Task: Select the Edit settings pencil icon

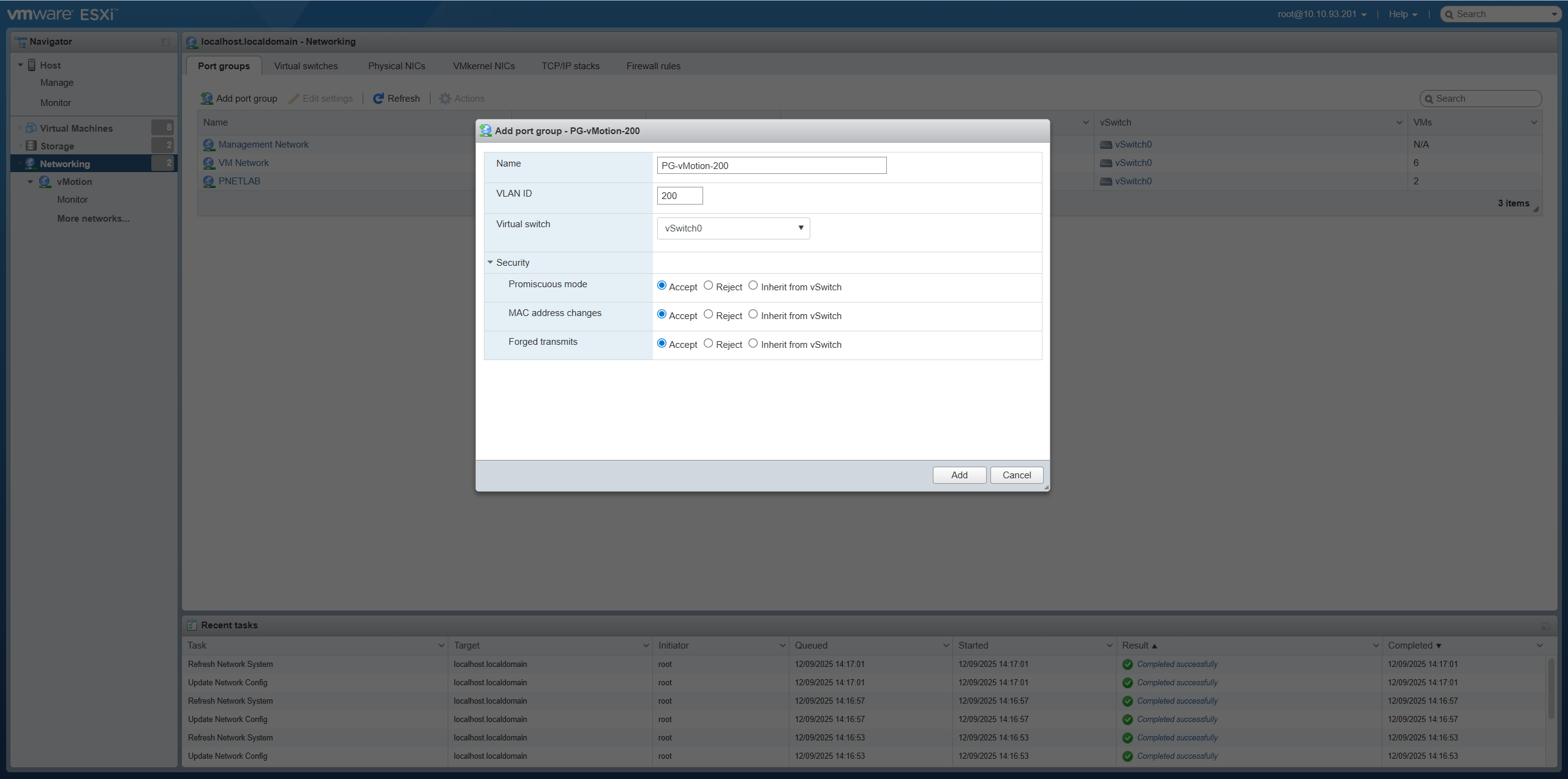Action: (294, 98)
